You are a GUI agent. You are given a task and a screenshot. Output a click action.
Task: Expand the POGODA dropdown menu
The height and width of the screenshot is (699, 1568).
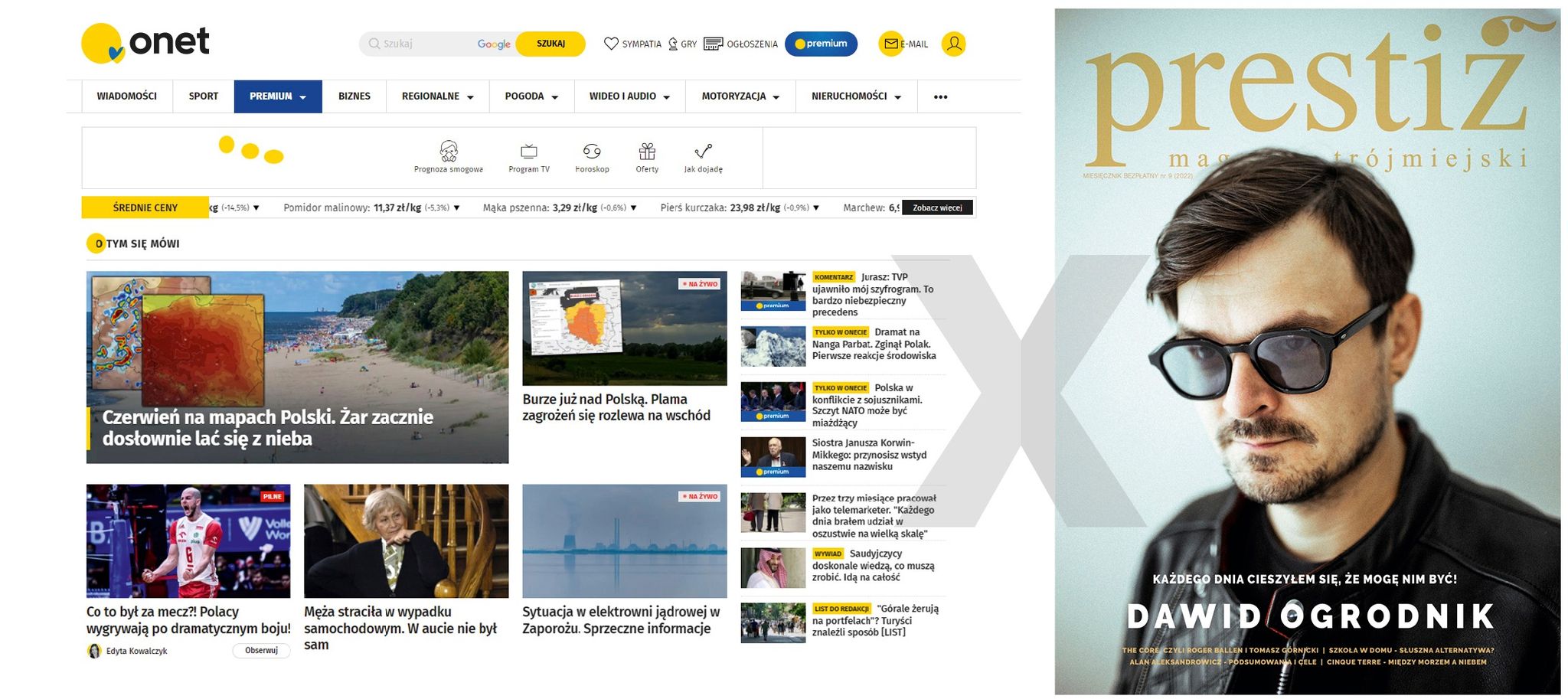point(531,96)
